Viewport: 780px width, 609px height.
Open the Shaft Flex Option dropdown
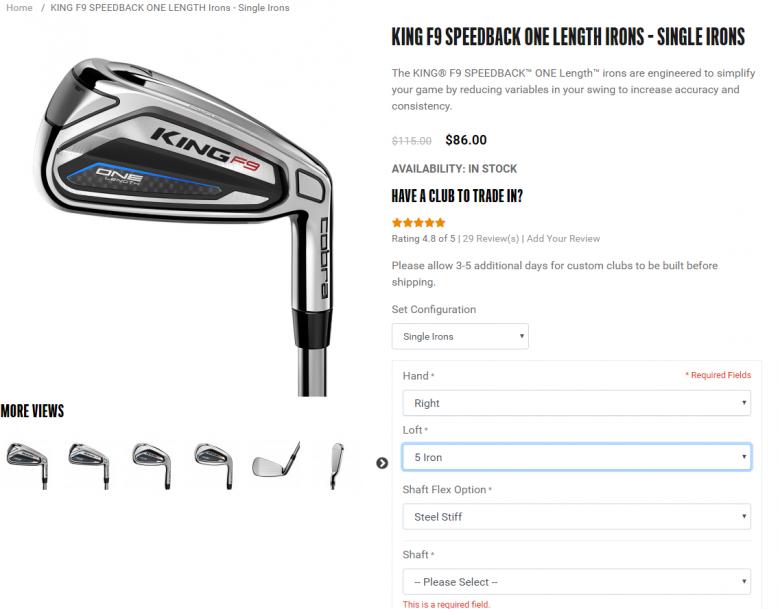coord(577,516)
